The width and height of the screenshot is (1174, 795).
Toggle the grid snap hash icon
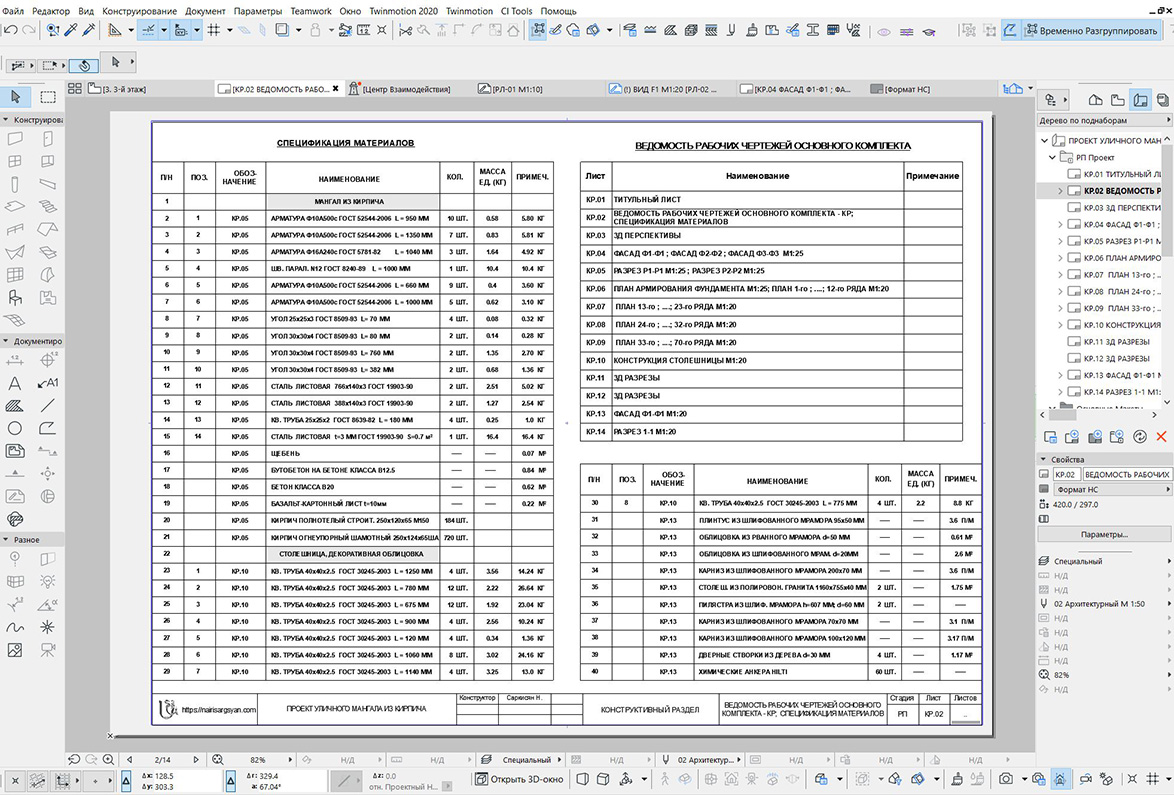pos(213,31)
